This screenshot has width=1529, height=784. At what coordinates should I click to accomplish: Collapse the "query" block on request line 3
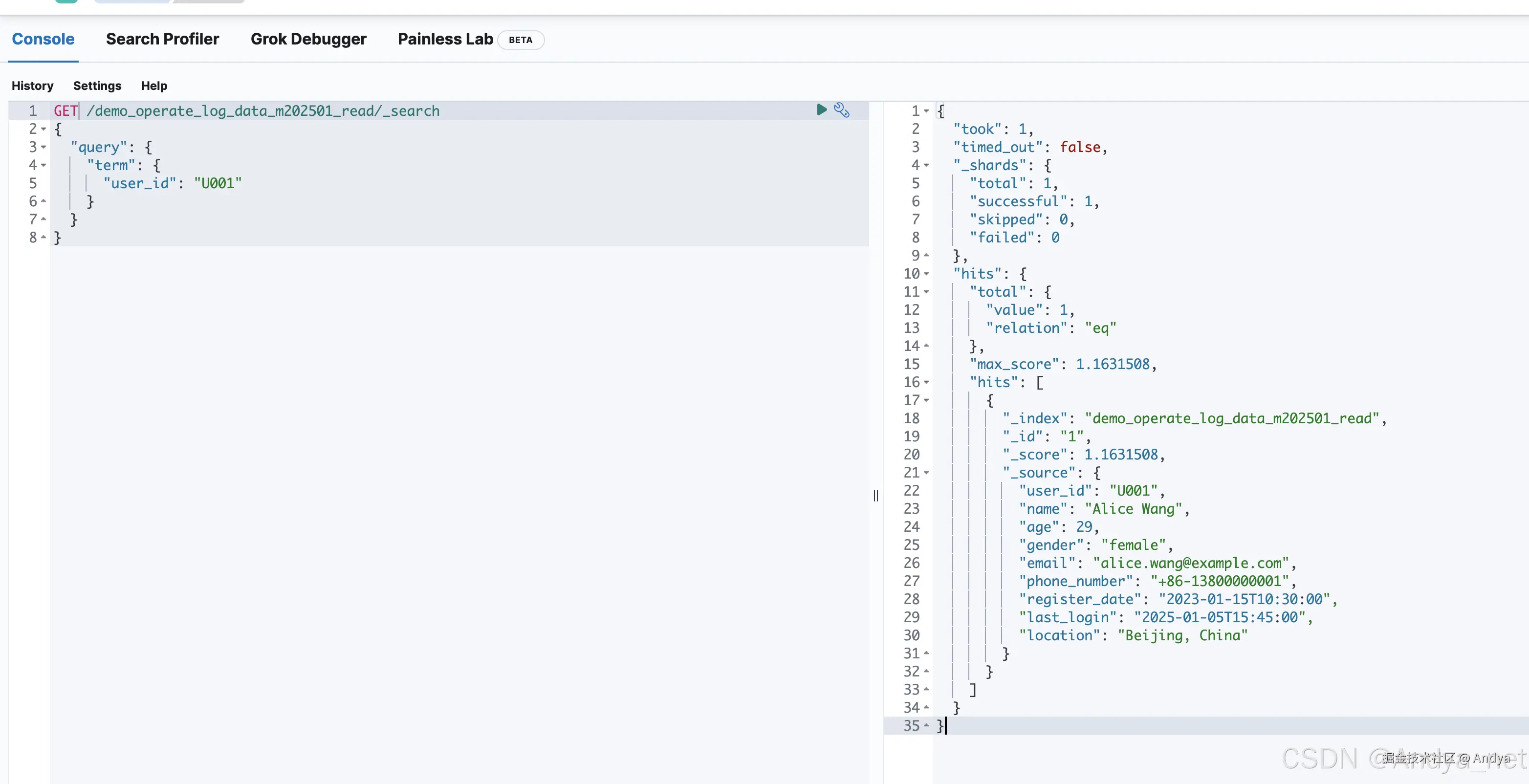(x=44, y=147)
